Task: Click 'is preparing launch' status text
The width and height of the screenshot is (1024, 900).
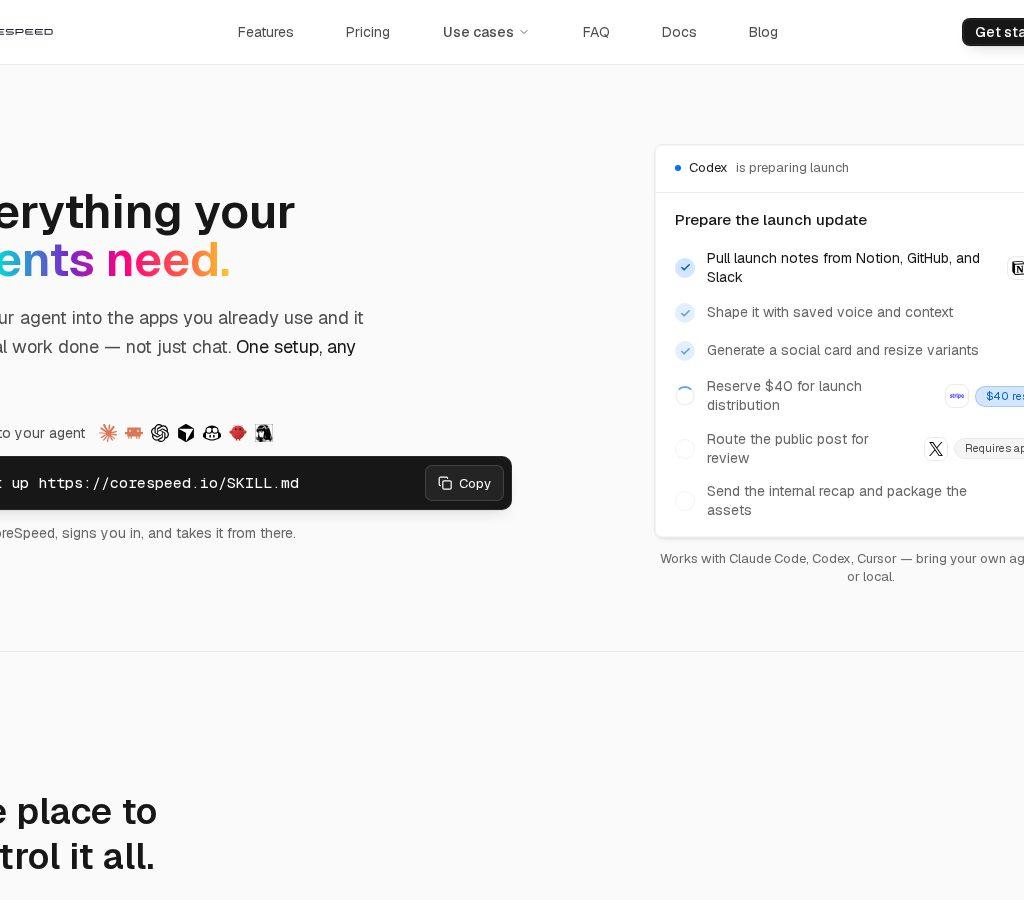Action: click(x=792, y=168)
